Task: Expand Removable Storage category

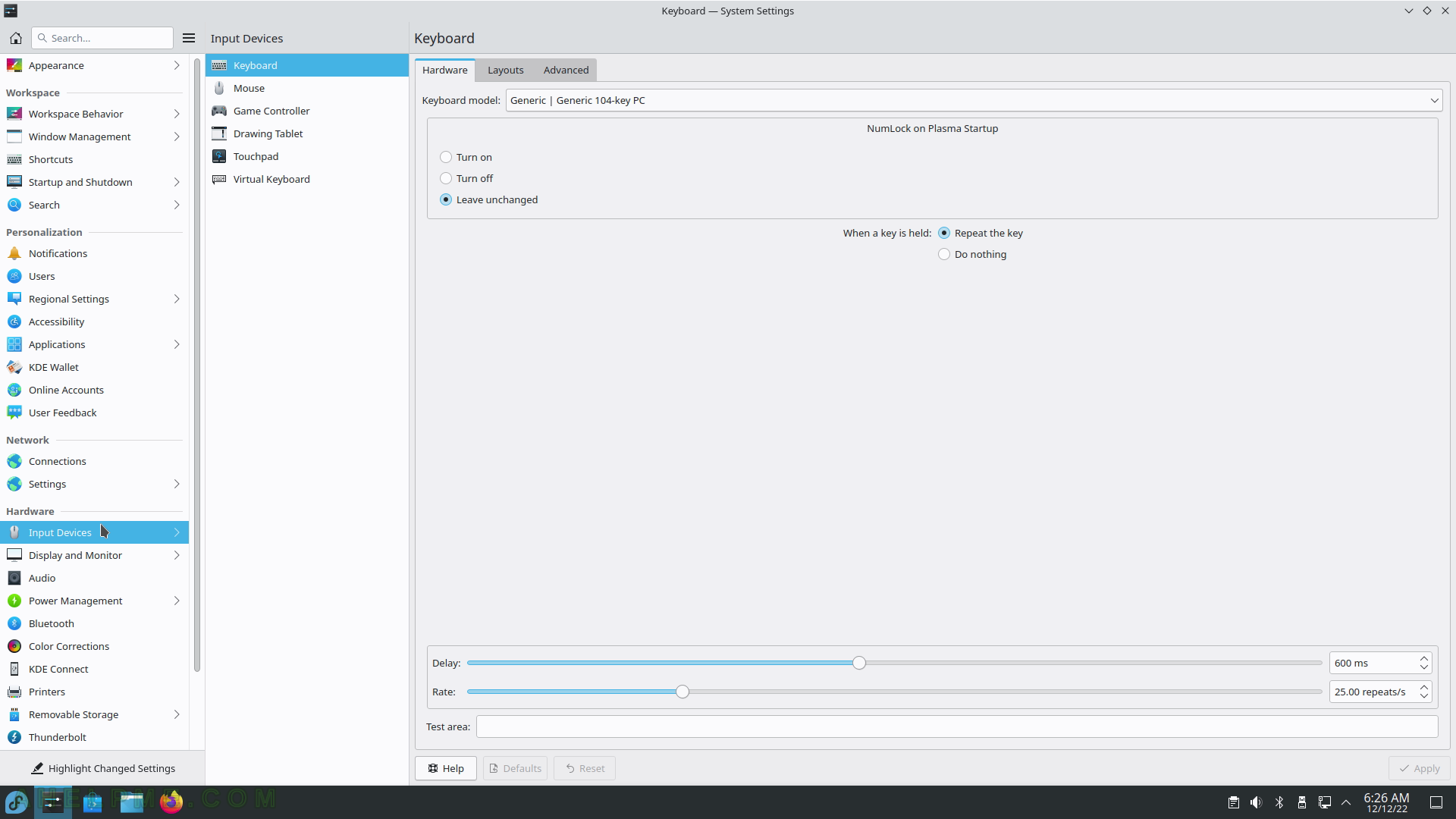Action: [x=94, y=714]
